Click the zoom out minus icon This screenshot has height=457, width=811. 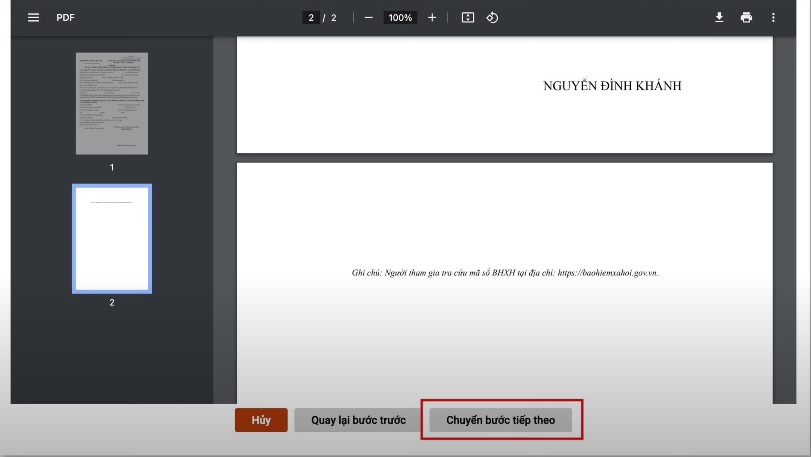tap(369, 18)
